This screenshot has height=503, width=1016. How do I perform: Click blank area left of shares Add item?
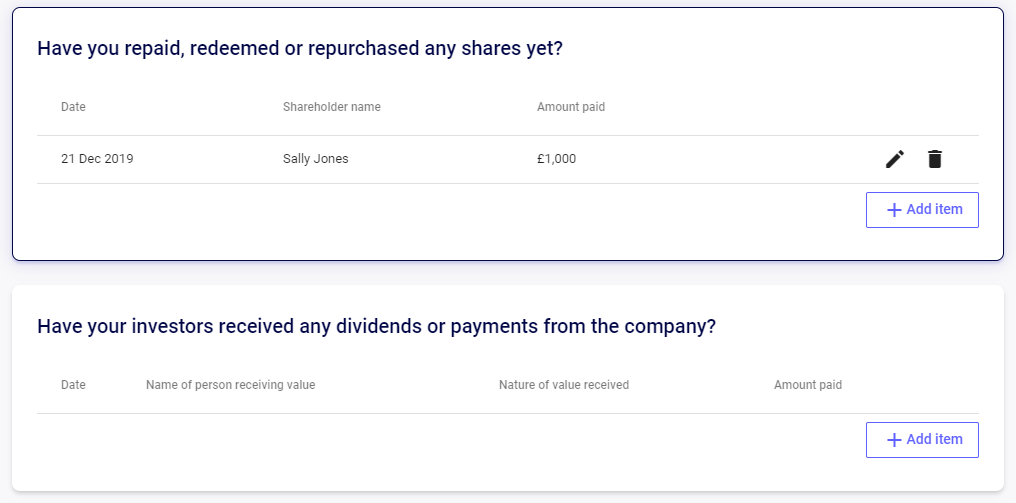click(447, 210)
